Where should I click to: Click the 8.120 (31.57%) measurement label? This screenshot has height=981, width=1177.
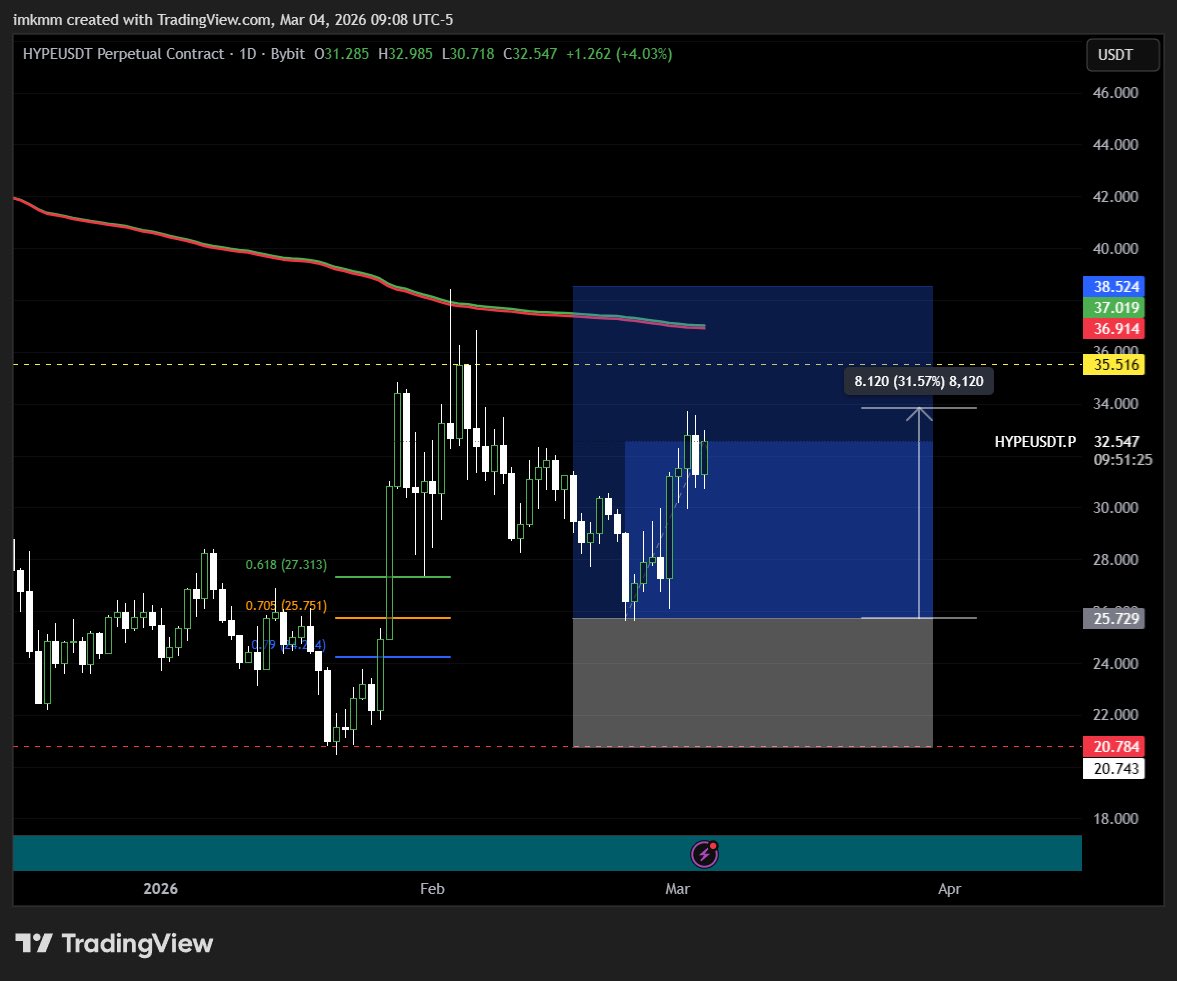point(919,381)
